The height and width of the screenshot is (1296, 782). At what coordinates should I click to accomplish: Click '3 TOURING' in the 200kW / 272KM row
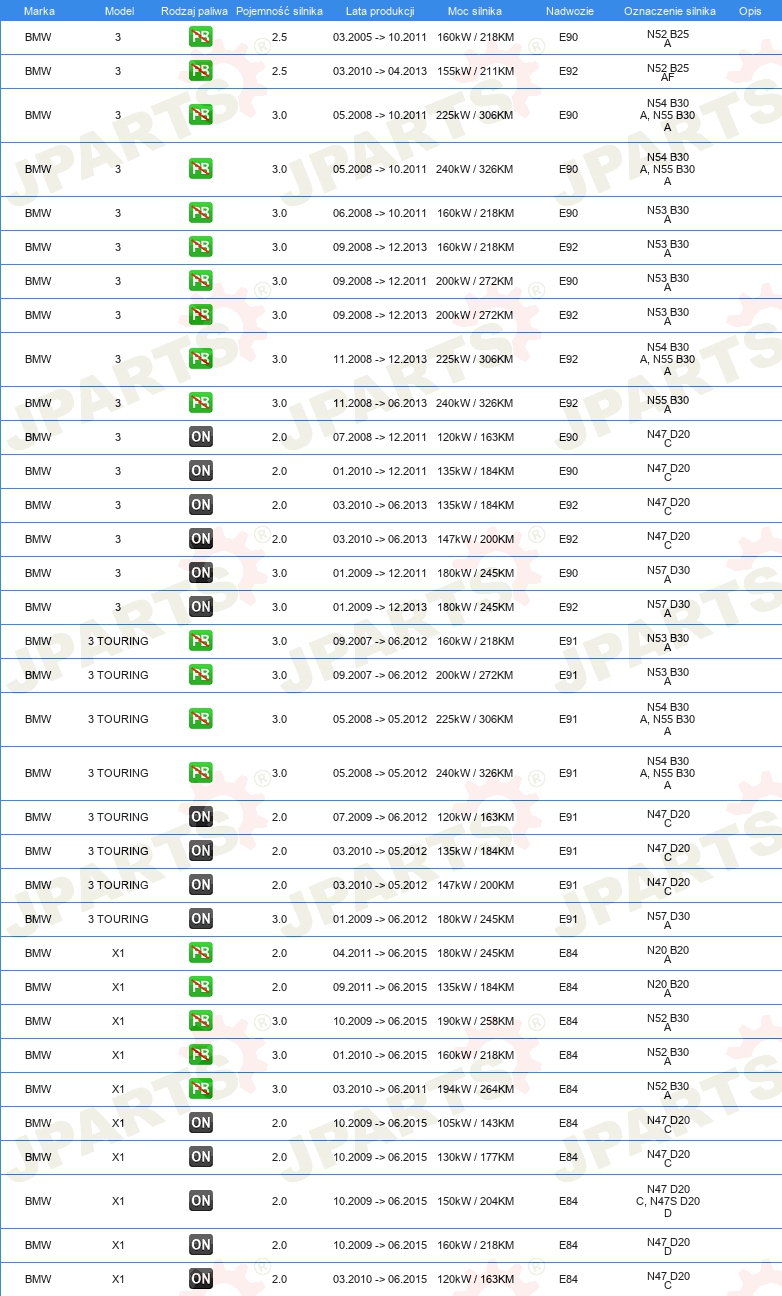(x=118, y=675)
